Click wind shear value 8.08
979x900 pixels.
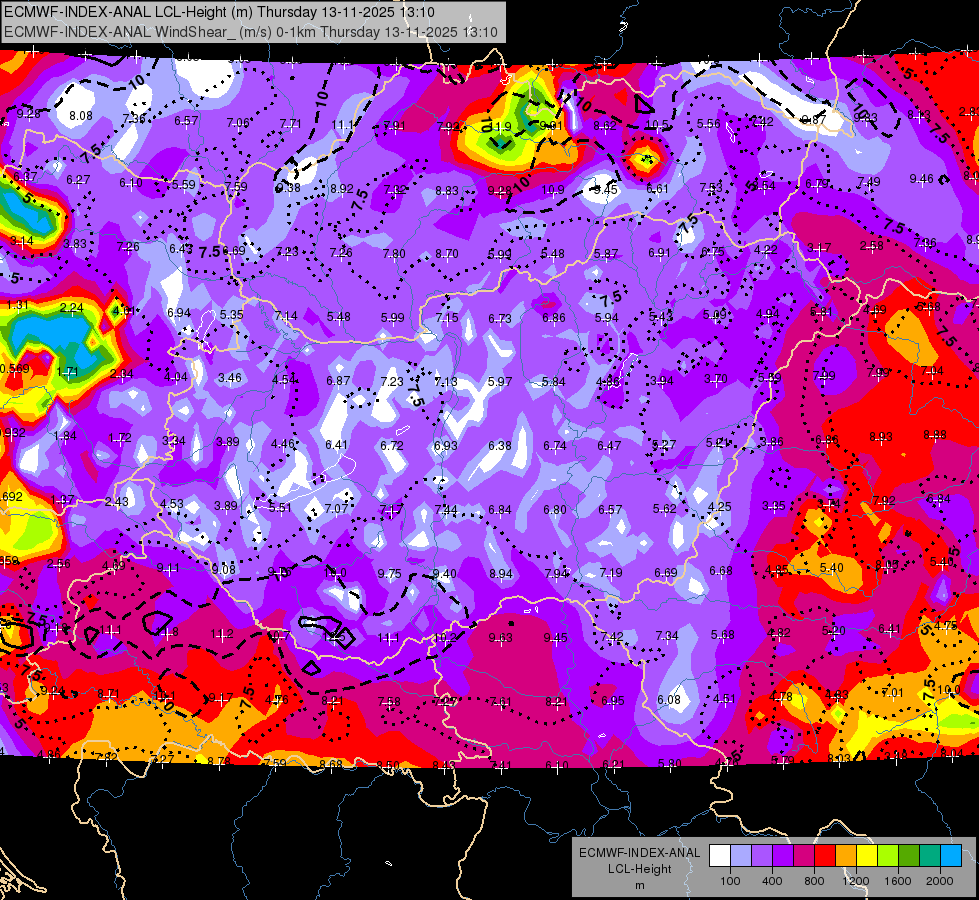click(x=81, y=116)
